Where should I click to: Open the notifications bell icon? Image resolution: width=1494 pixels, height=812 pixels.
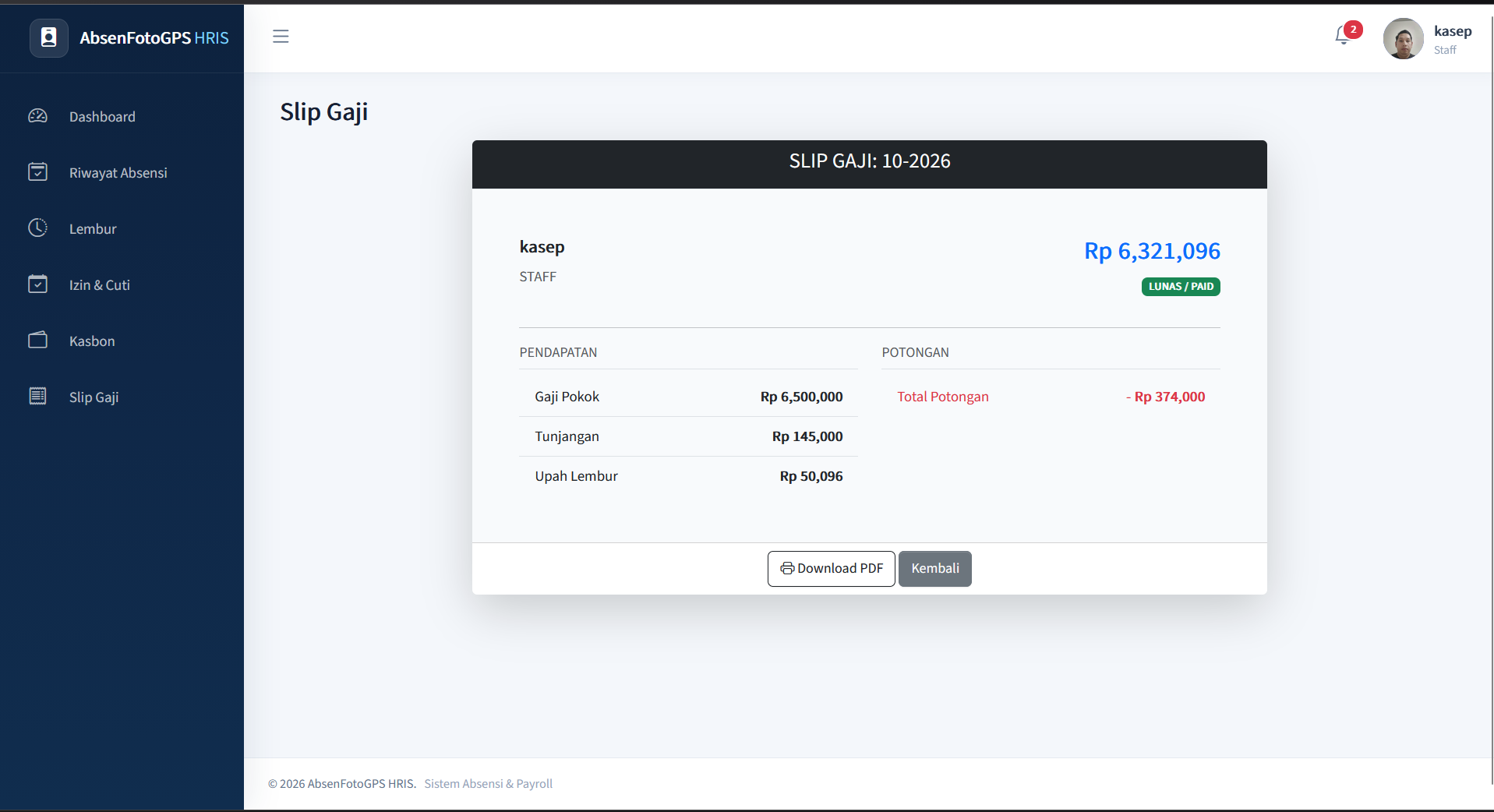(x=1342, y=35)
